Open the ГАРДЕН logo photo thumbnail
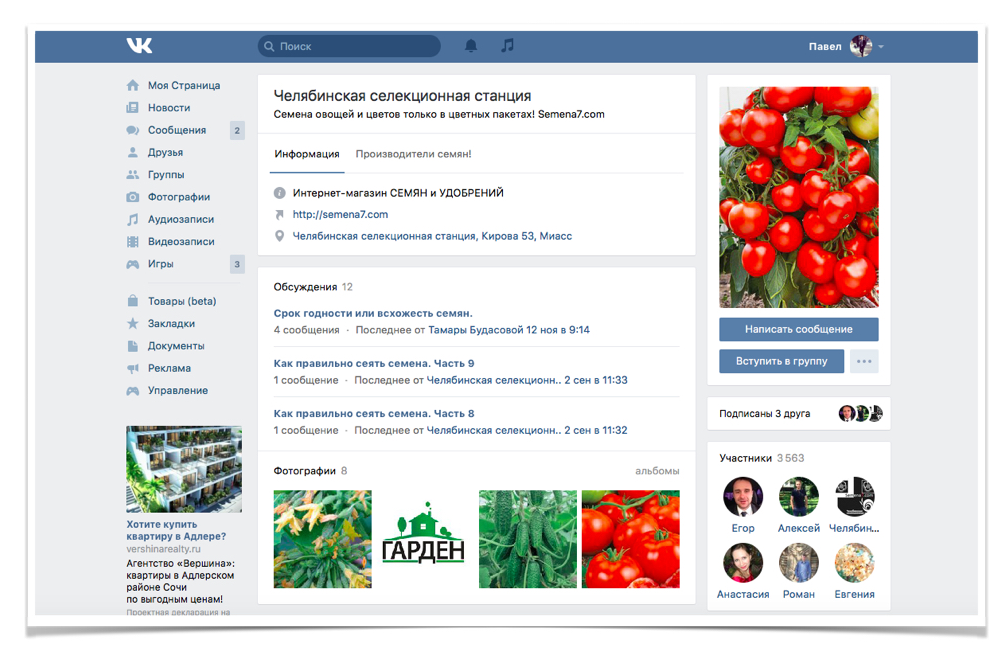The height and width of the screenshot is (658, 1005). (423, 539)
